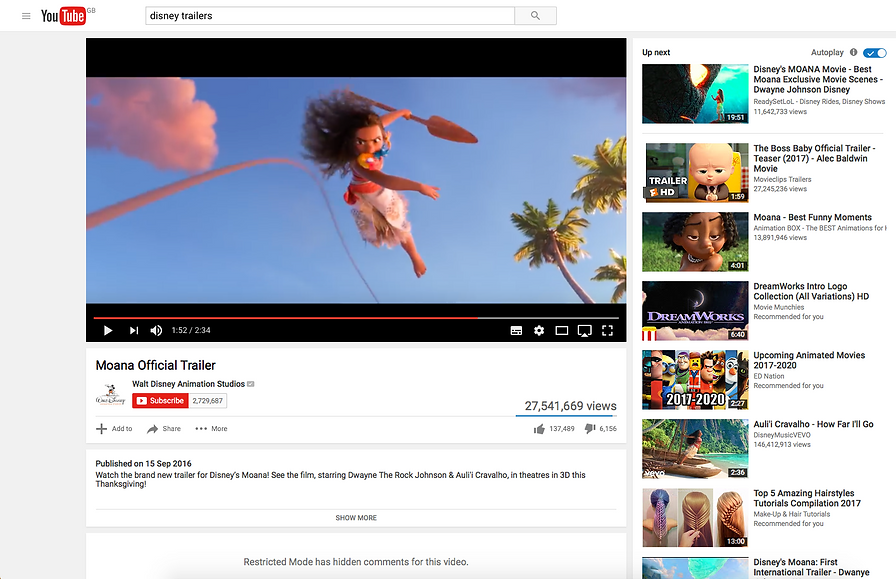Open Walt Disney Animation Studios channel name

[x=188, y=384]
